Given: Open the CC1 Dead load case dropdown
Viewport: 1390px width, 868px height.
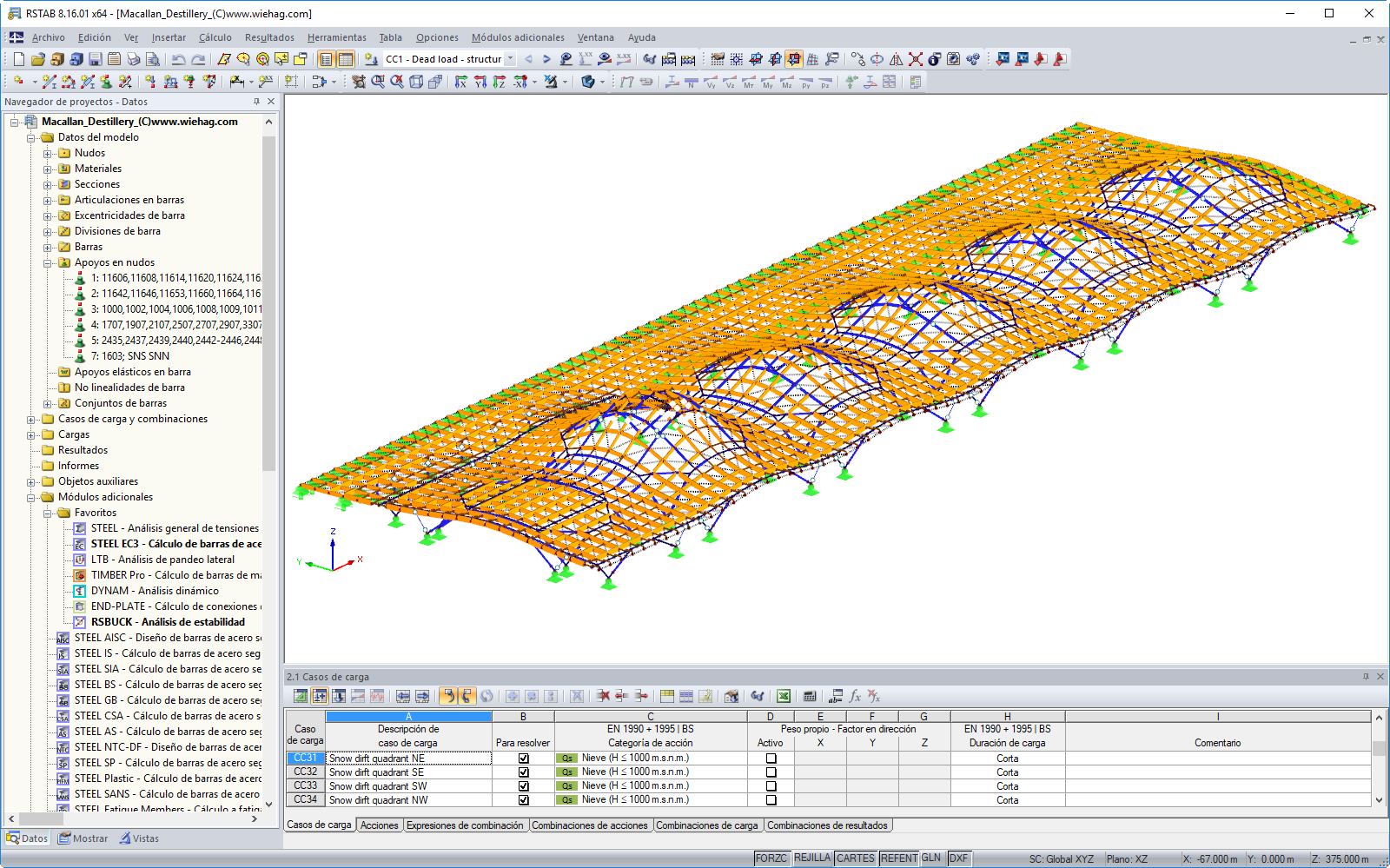Looking at the screenshot, I should coord(511,59).
